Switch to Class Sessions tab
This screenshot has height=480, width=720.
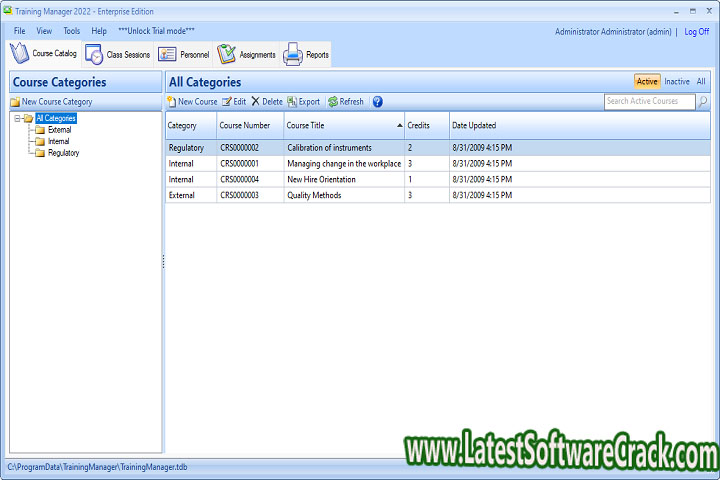(118, 55)
